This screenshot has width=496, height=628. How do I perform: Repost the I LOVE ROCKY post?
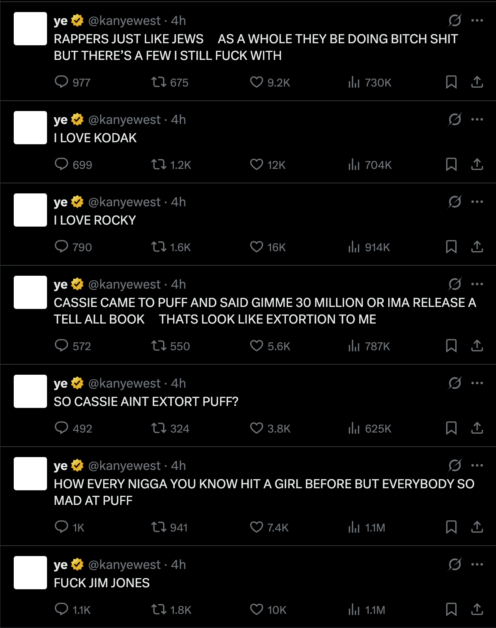coord(171,247)
